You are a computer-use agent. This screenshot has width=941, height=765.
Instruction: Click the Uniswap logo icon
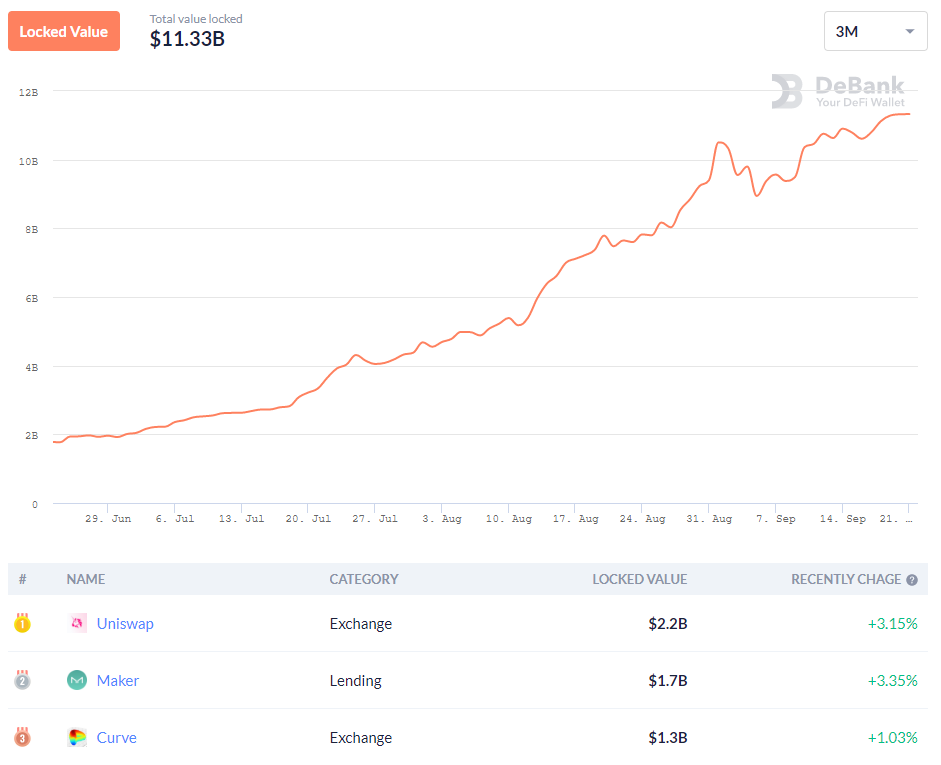pyautogui.click(x=77, y=624)
